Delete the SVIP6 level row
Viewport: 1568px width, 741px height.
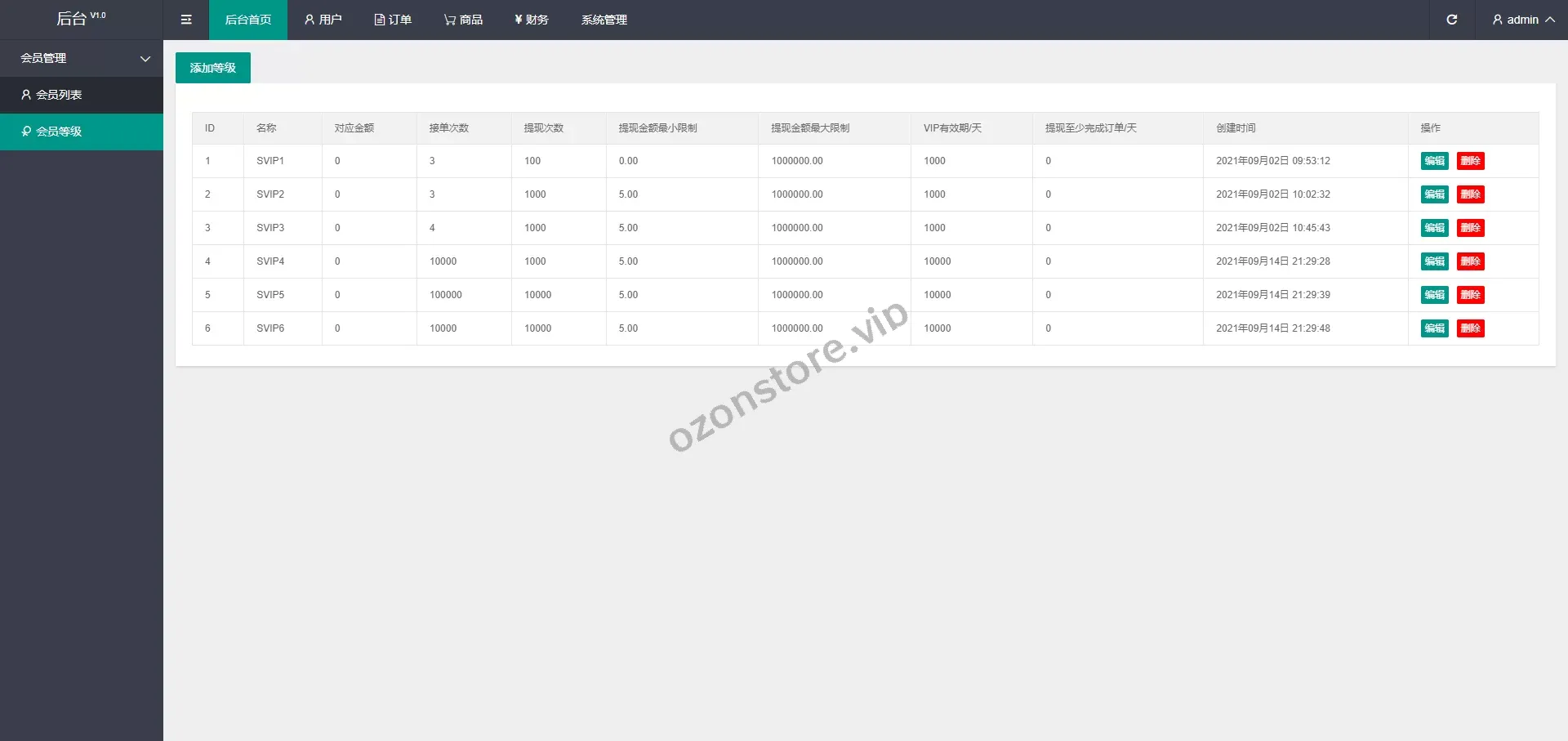click(1470, 328)
